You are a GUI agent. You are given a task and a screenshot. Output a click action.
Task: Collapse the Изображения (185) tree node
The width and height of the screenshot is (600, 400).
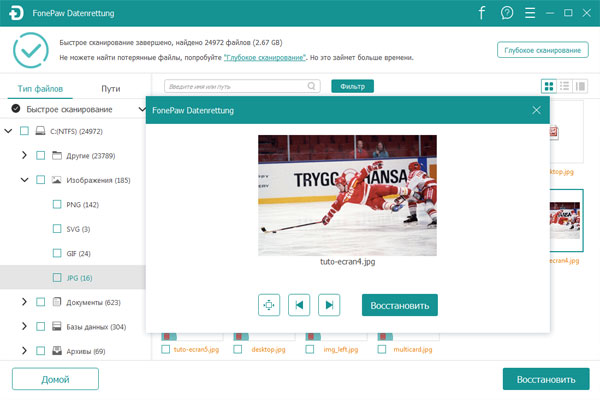(24, 180)
